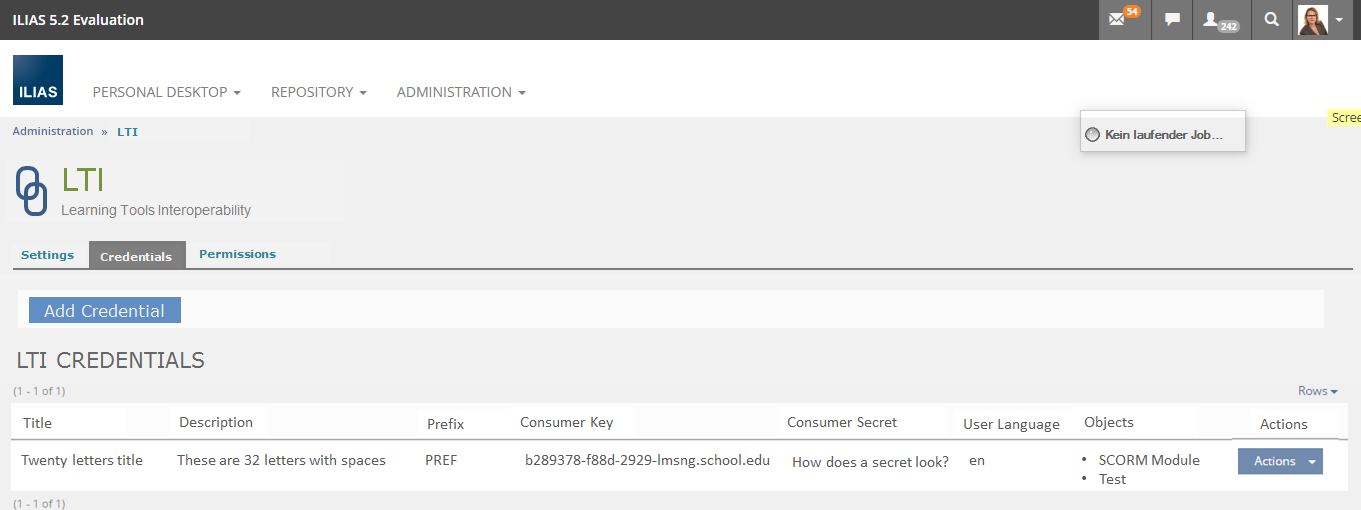Open the Administration dropdown menu
Screen dimensions: 1361x510
(x=460, y=92)
